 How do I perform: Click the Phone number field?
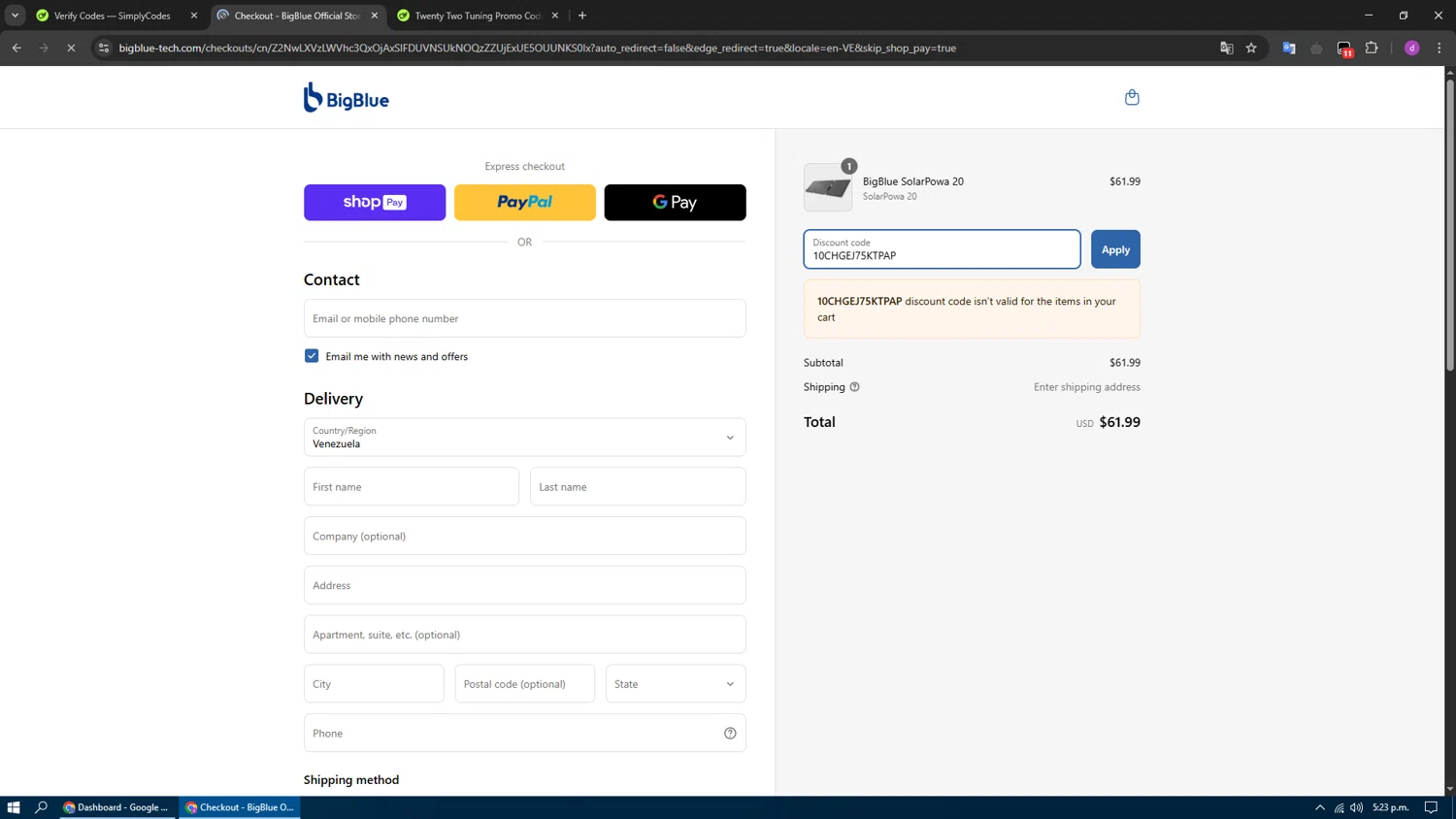[524, 734]
